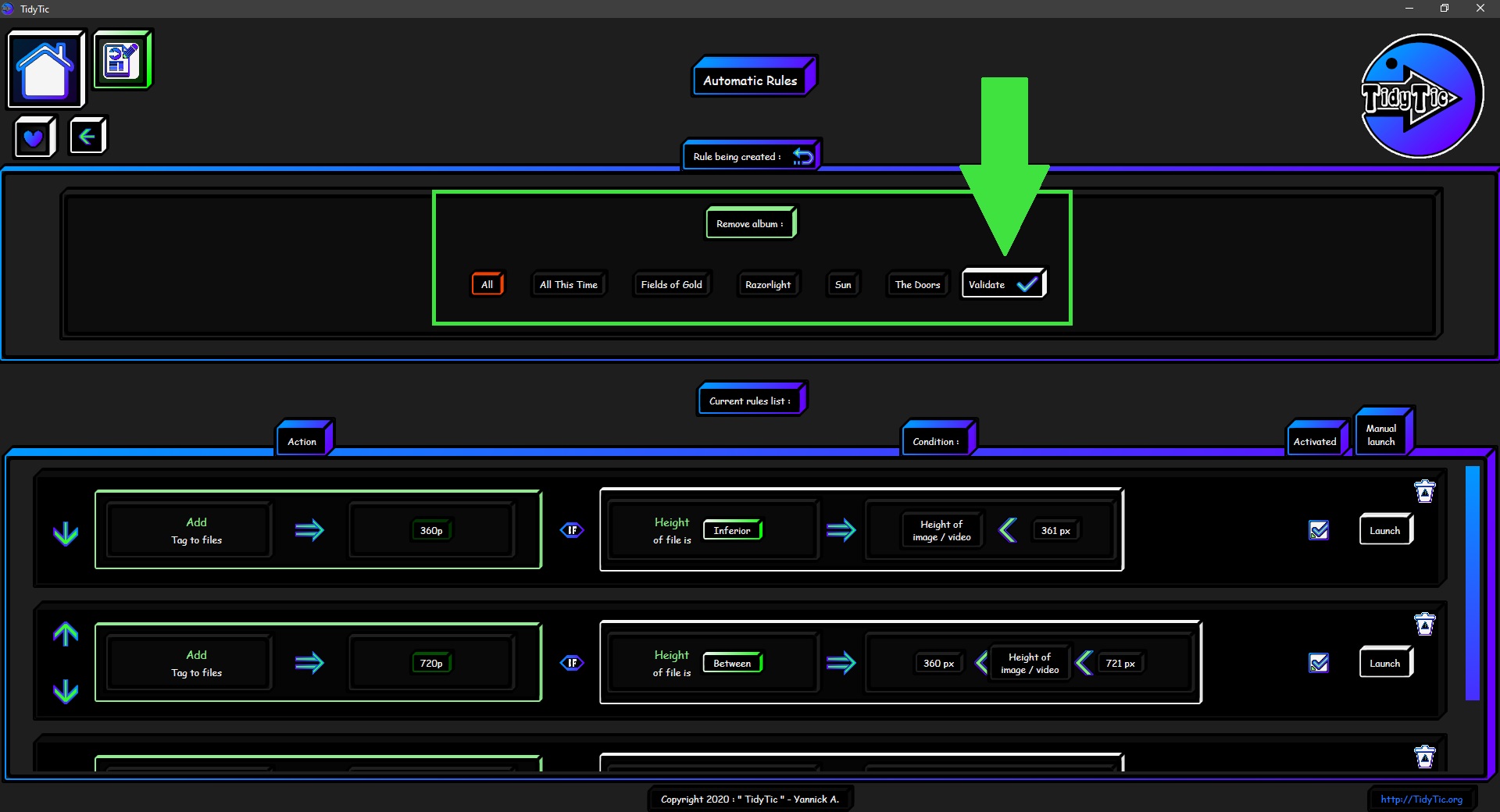Close the TidyTic window
This screenshot has height=812, width=1500.
click(x=1480, y=9)
